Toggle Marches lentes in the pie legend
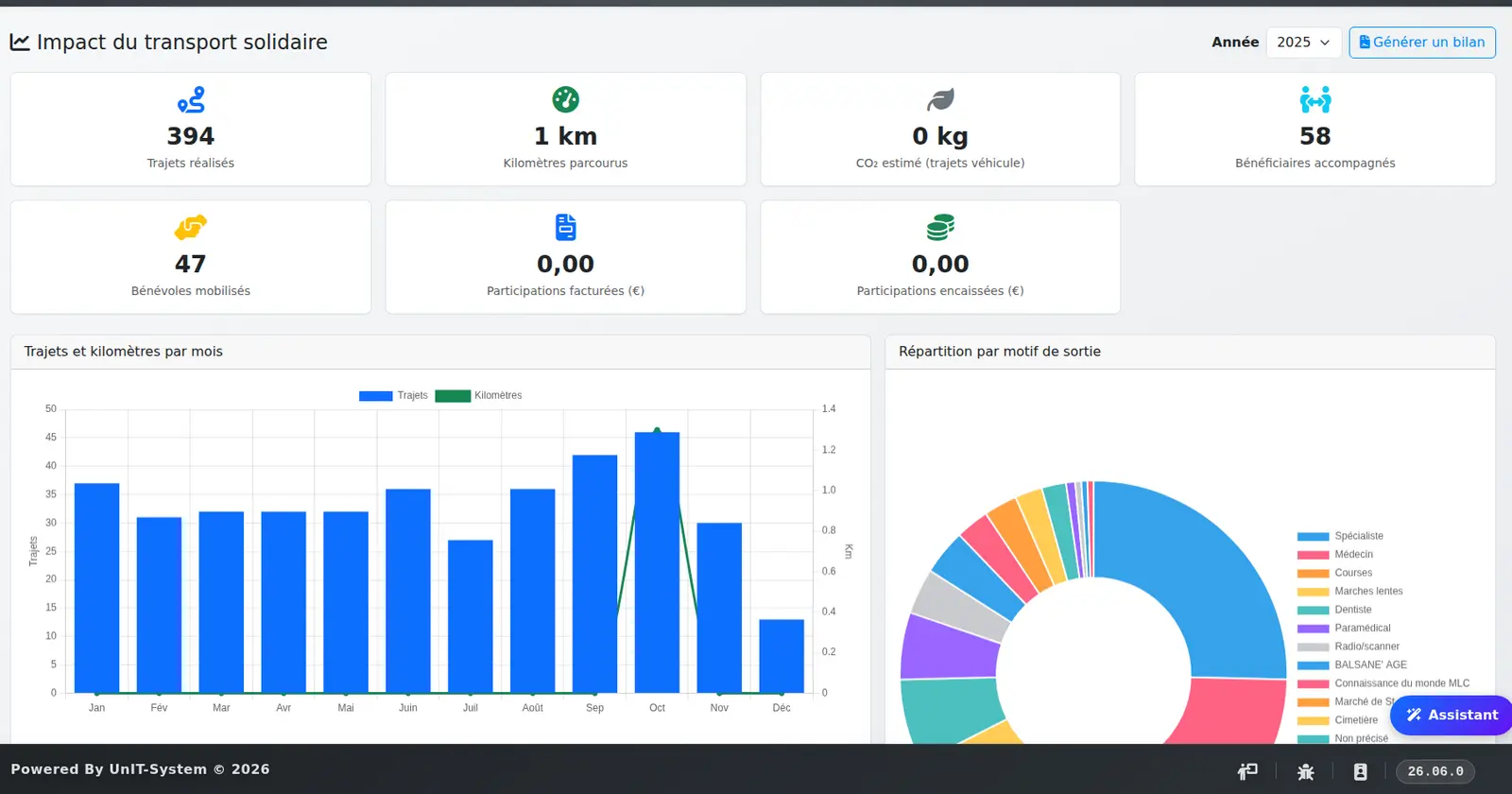 click(1350, 592)
